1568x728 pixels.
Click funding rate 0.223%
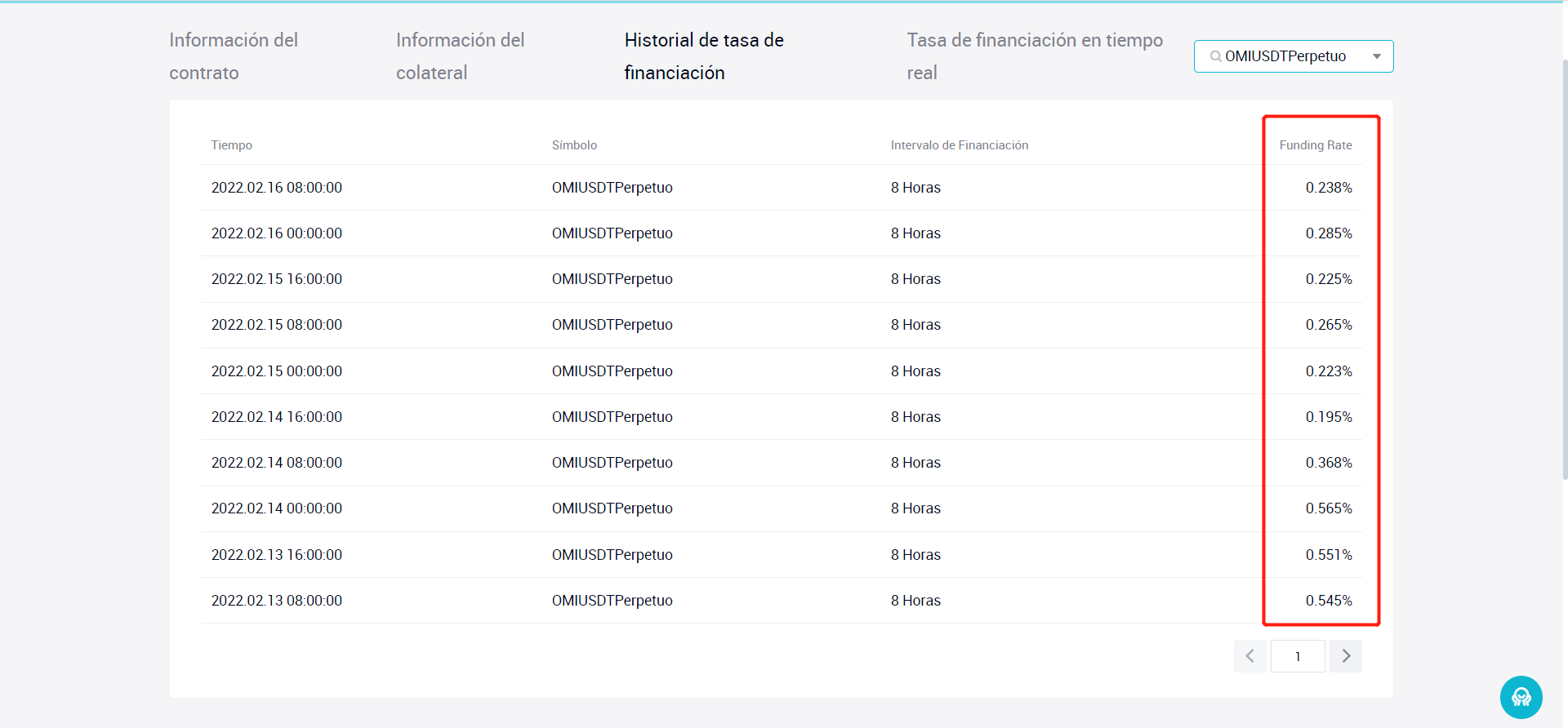pos(1329,371)
